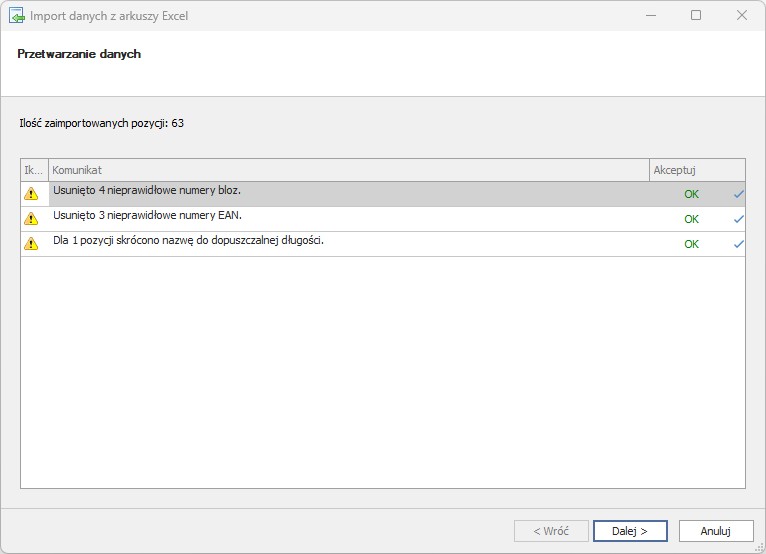Viewport: 766px width, 554px height.
Task: Click the Akceptuj column header
Action: click(696, 171)
